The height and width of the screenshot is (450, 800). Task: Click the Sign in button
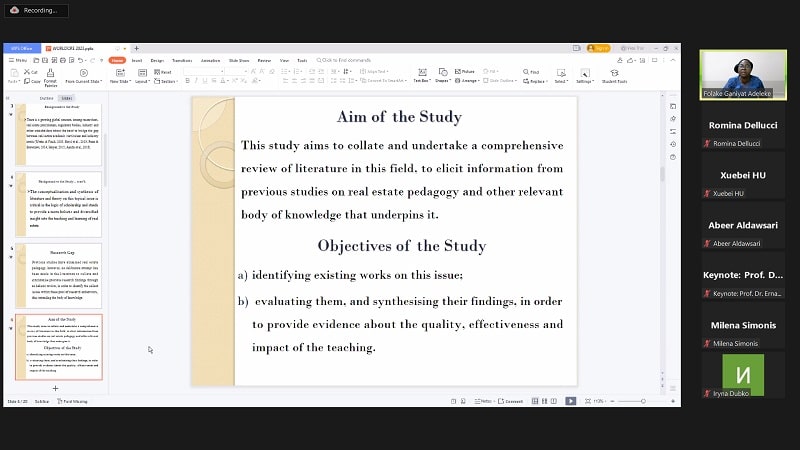tap(598, 48)
